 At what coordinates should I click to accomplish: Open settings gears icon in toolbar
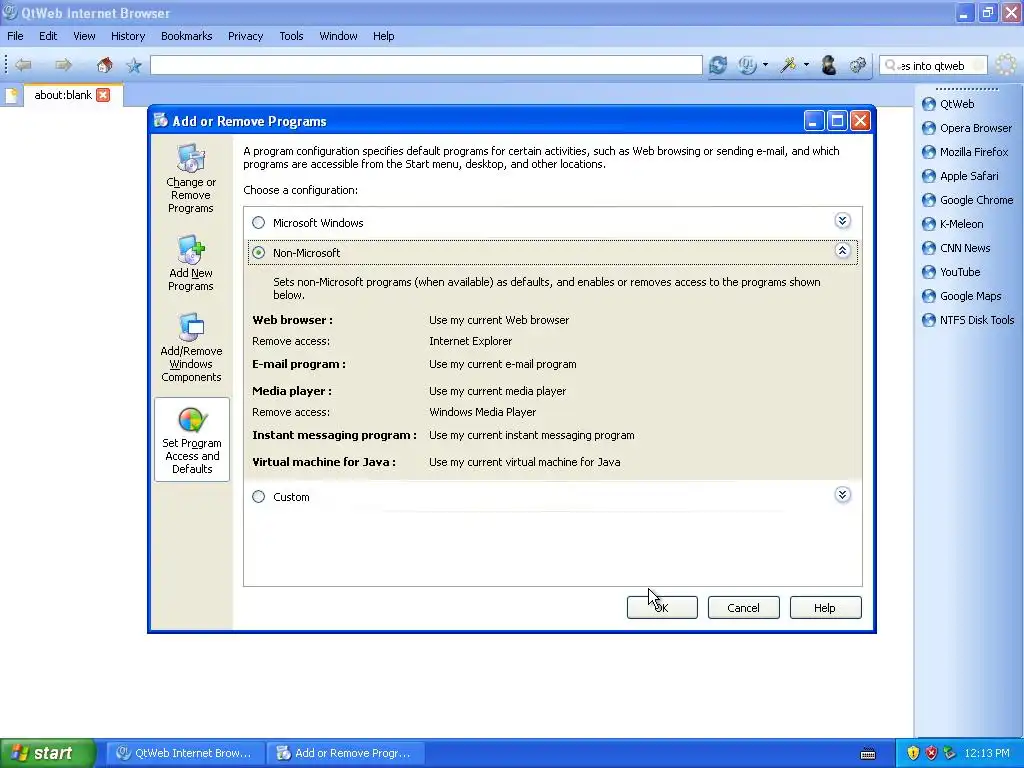coord(857,65)
